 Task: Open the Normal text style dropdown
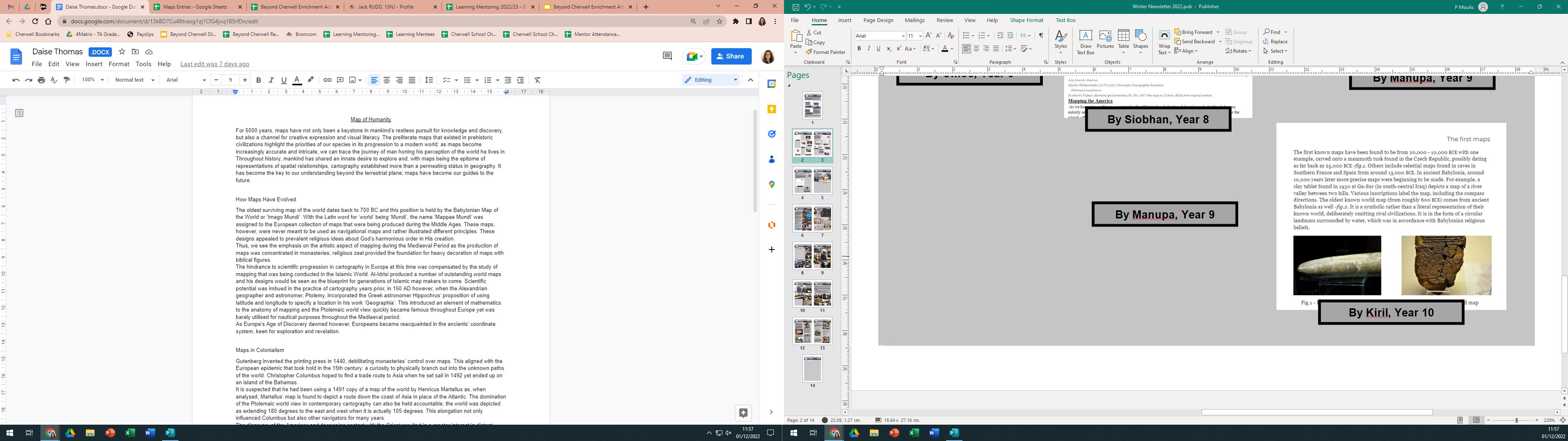tap(134, 80)
